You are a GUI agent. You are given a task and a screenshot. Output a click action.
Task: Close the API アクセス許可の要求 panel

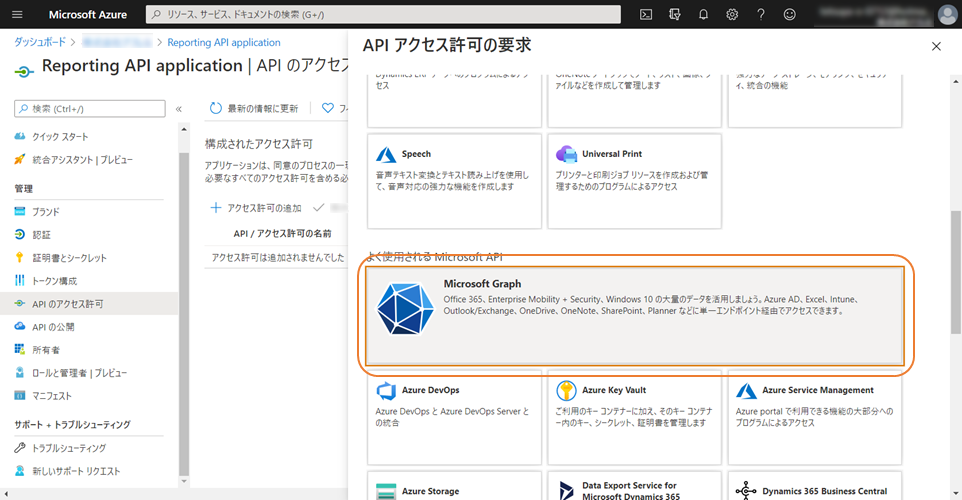tap(936, 46)
